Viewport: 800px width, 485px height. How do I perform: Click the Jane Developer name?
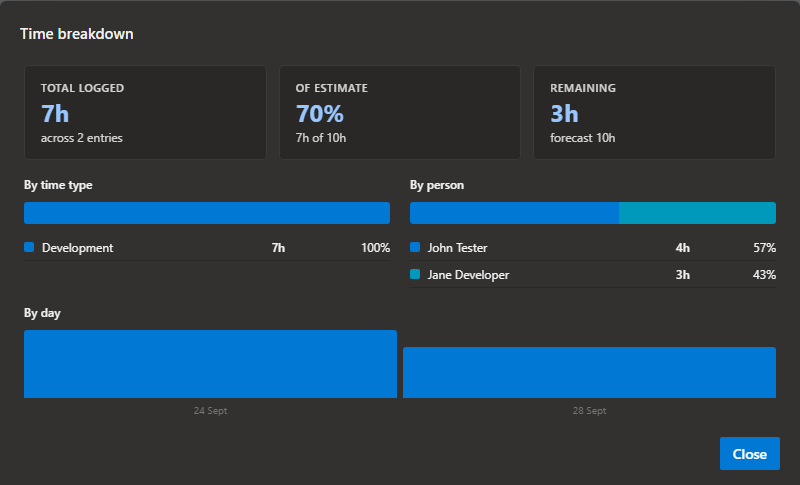(x=468, y=275)
